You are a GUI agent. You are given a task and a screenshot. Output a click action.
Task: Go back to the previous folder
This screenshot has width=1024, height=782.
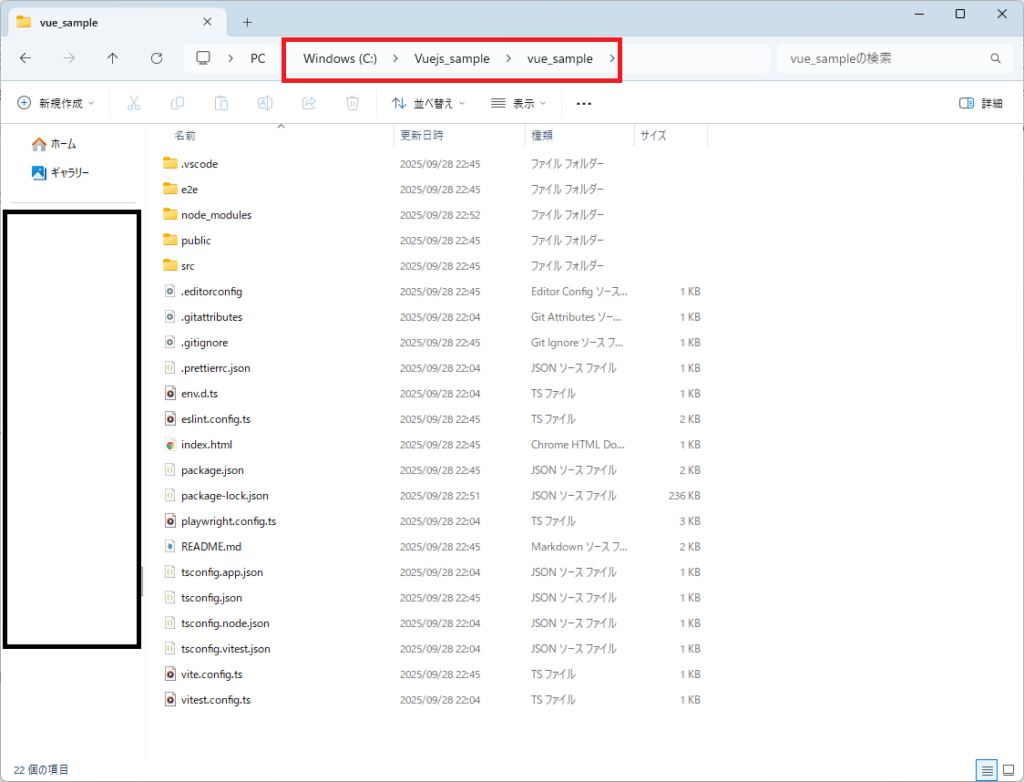(x=26, y=58)
